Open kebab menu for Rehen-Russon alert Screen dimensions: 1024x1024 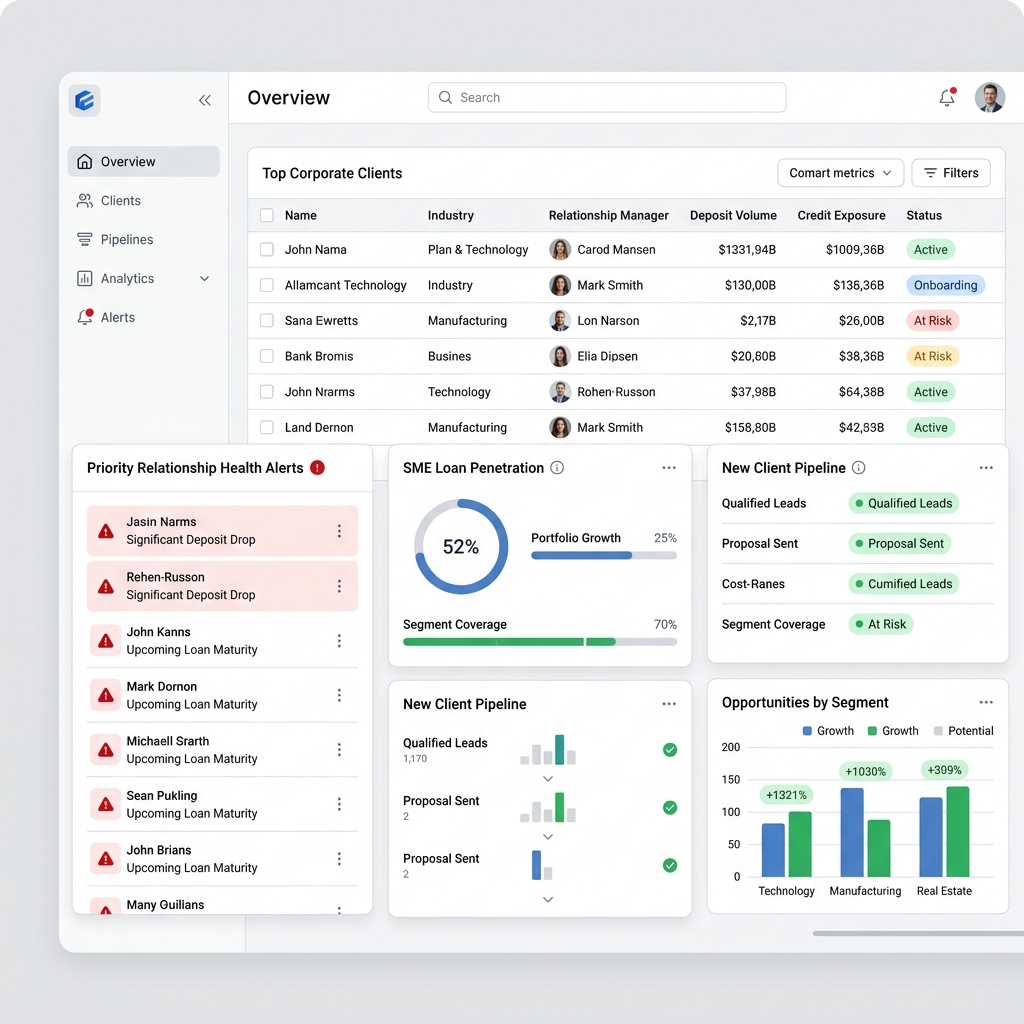[339, 586]
